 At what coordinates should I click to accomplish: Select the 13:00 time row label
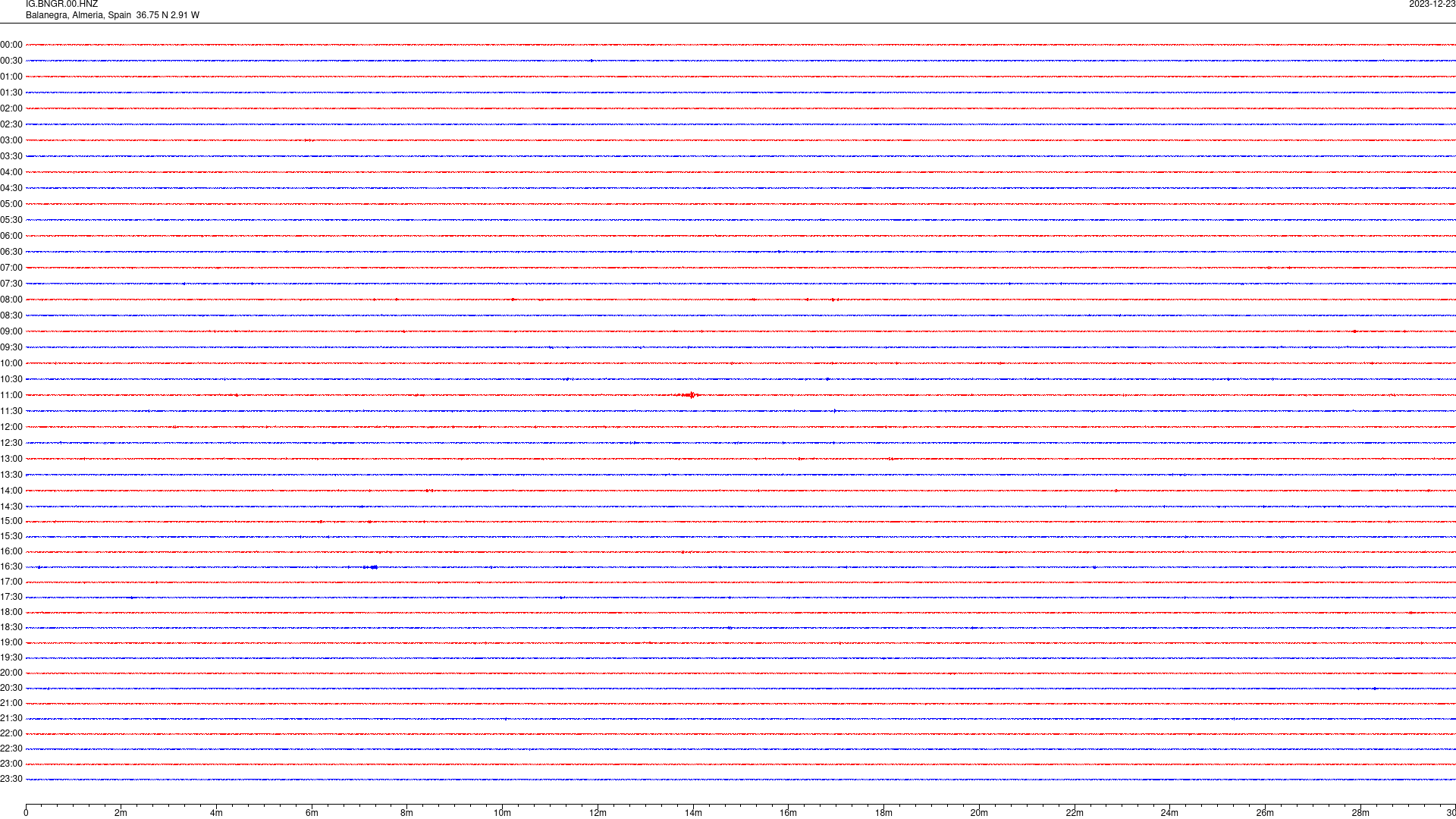11,459
